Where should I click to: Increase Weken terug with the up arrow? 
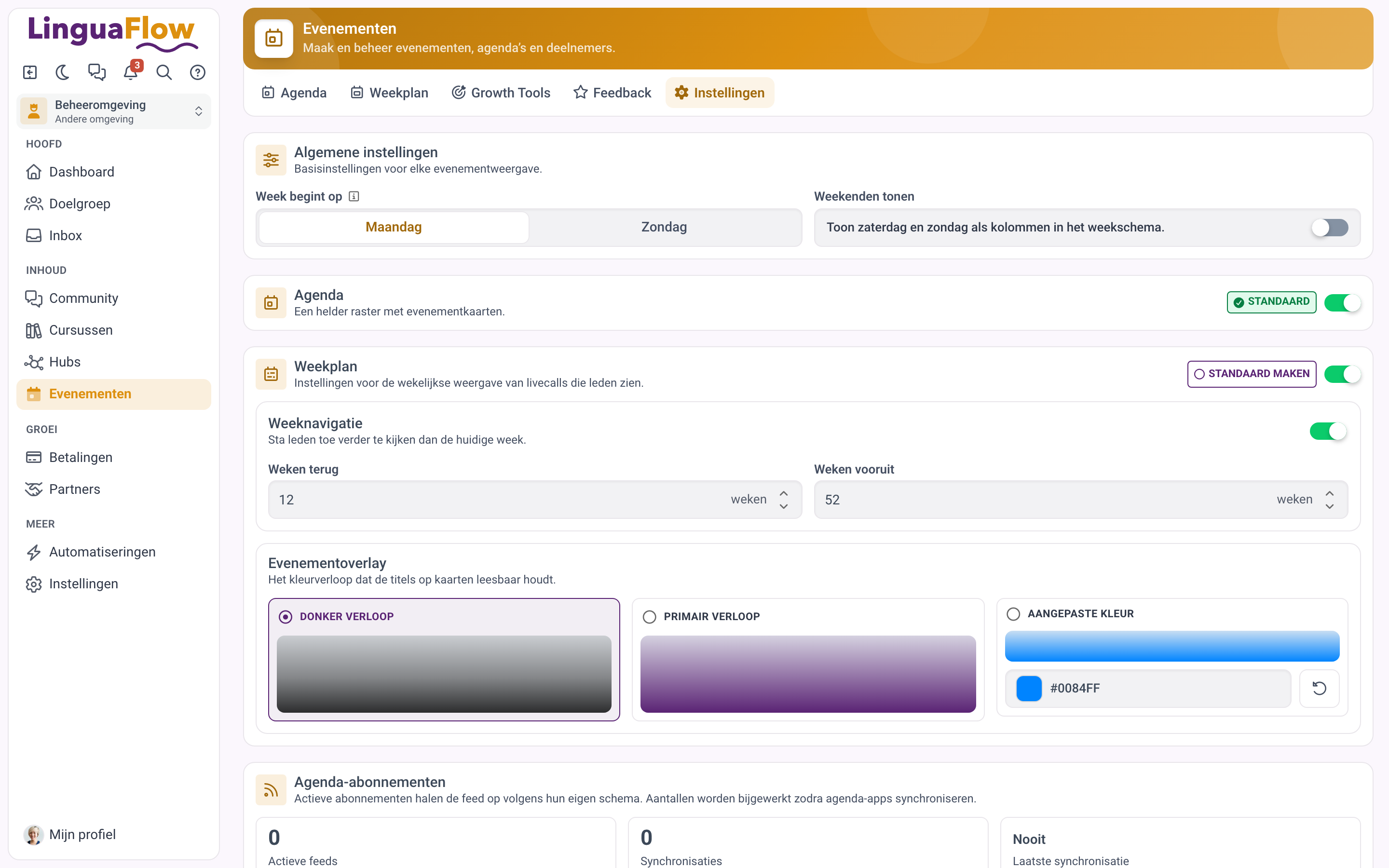click(783, 493)
